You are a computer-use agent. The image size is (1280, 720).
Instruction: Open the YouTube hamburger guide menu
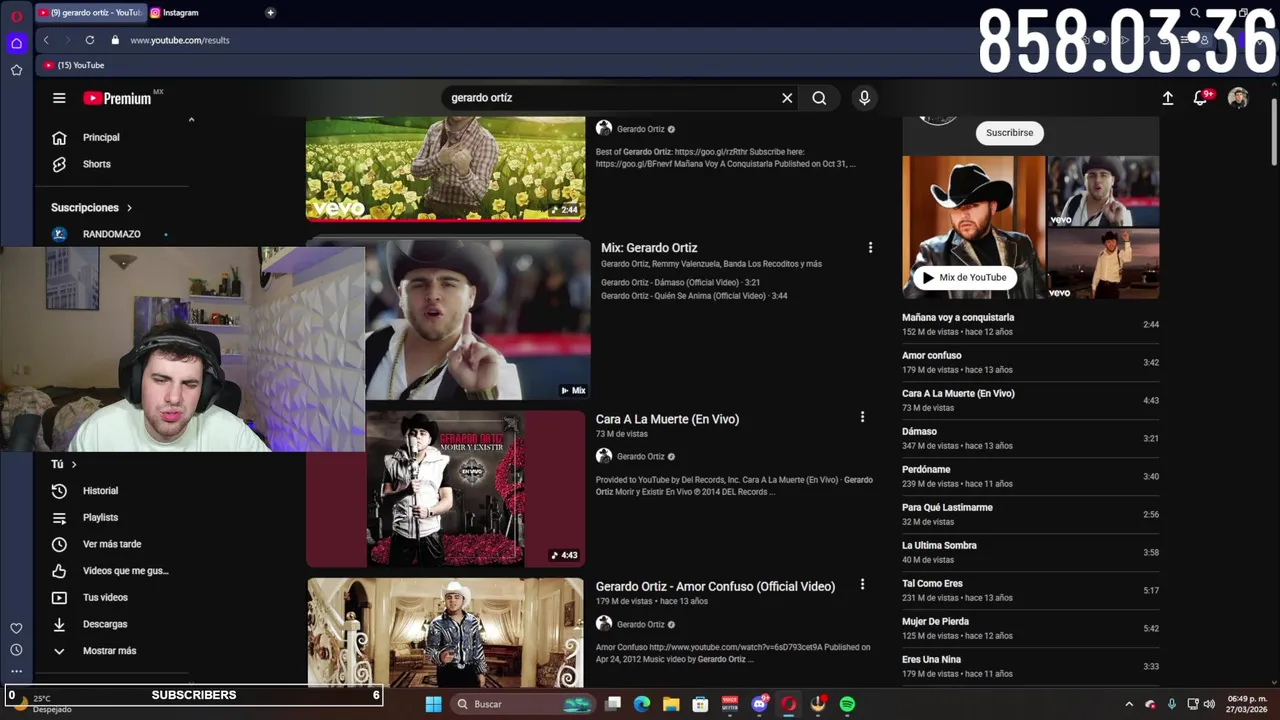coord(59,98)
